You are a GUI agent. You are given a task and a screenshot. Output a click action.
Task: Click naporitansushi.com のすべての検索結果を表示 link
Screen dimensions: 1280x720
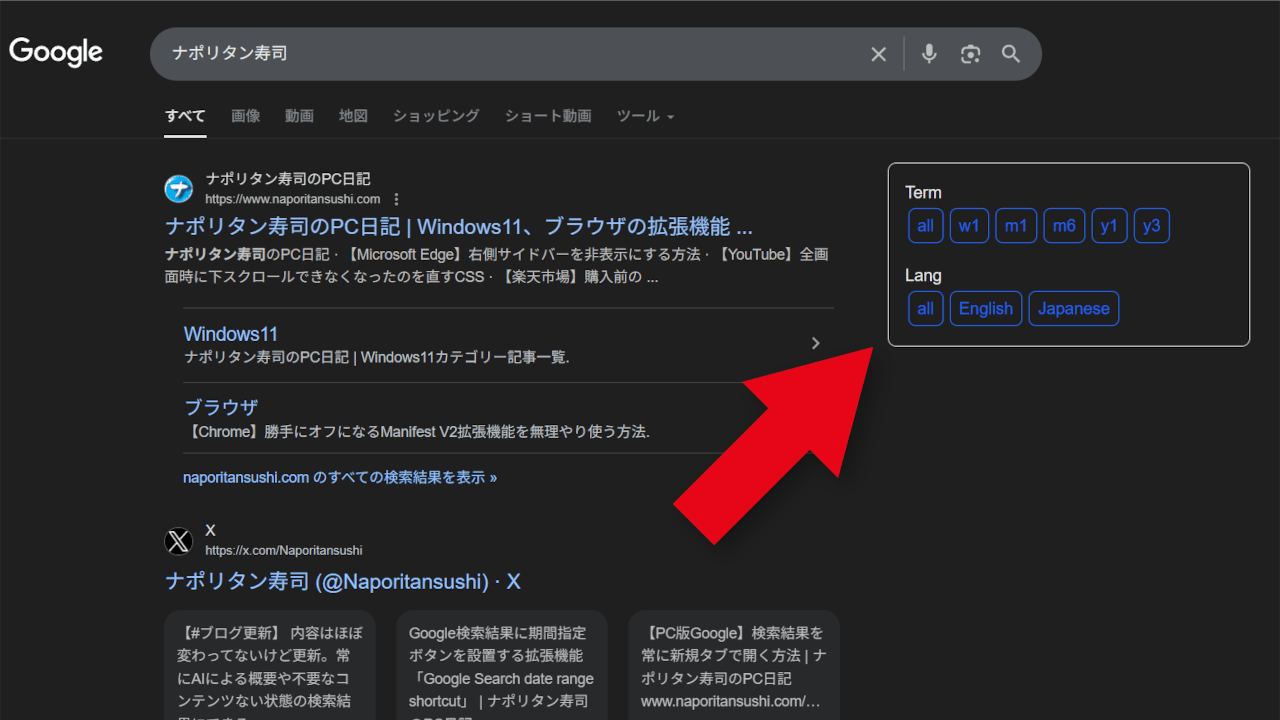coord(340,478)
